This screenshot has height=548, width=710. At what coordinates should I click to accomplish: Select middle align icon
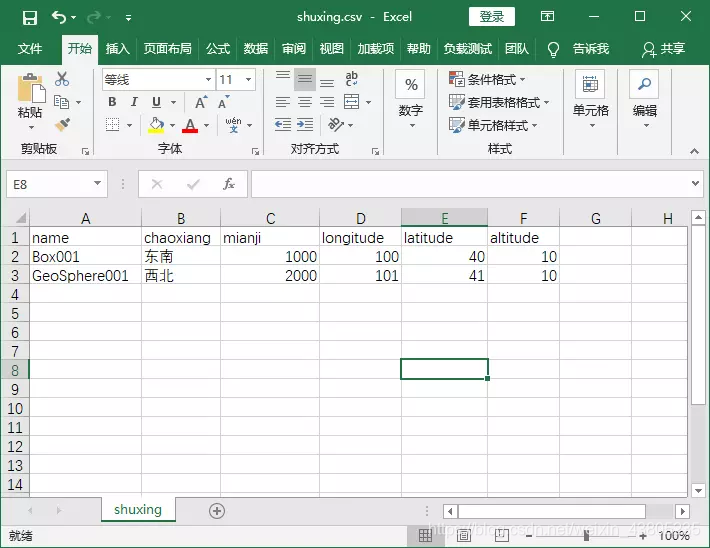pyautogui.click(x=305, y=79)
